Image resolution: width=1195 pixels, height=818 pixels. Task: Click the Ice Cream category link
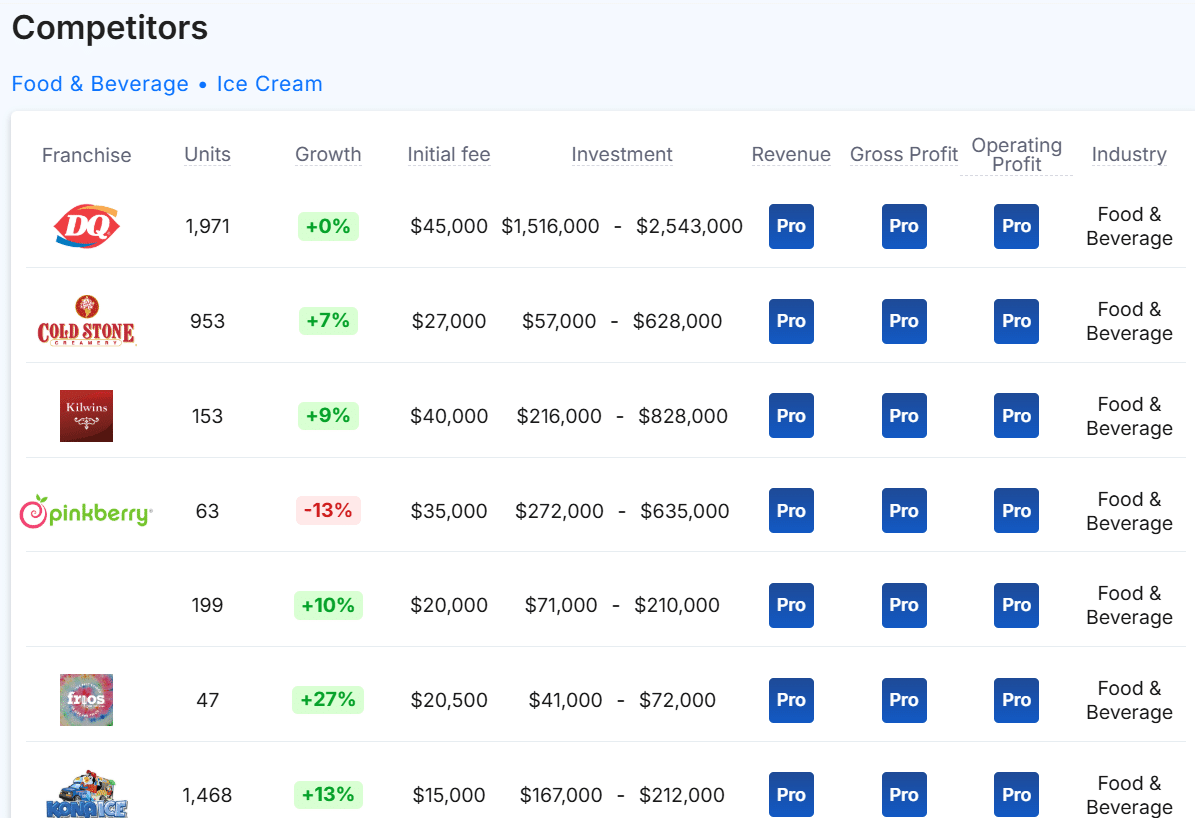[270, 84]
